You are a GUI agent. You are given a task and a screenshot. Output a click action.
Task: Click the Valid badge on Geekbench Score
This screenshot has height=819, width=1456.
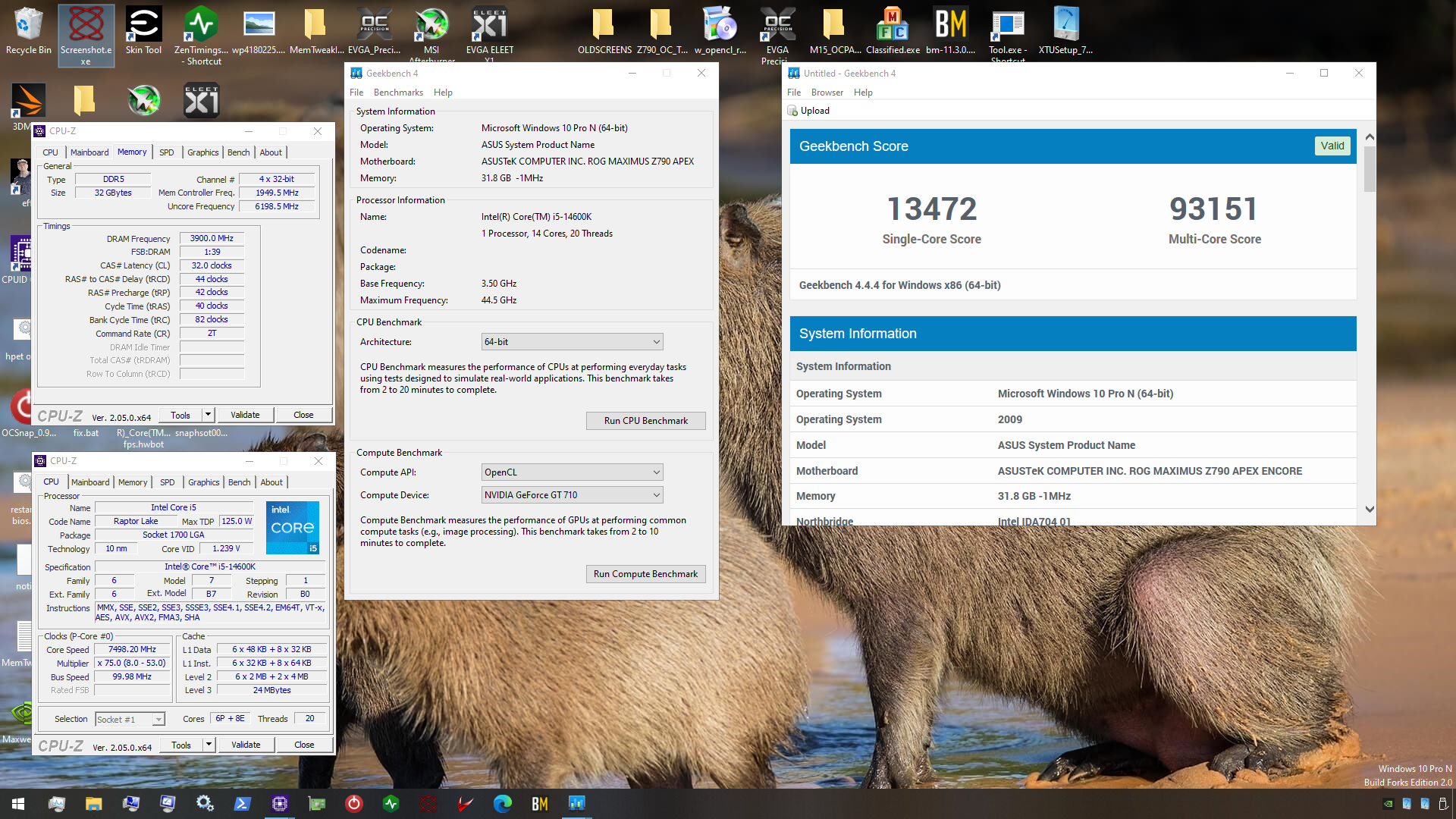(x=1332, y=146)
